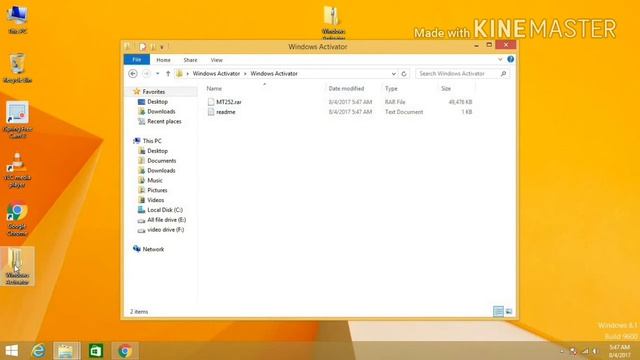Open Chrome from the taskbar
Screen dimensions: 640x360
[125, 351]
